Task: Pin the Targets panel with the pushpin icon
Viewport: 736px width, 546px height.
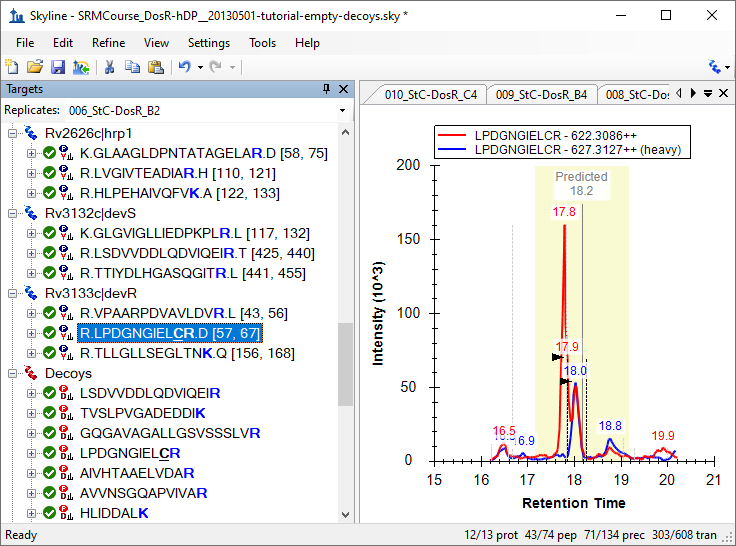Action: (326, 89)
